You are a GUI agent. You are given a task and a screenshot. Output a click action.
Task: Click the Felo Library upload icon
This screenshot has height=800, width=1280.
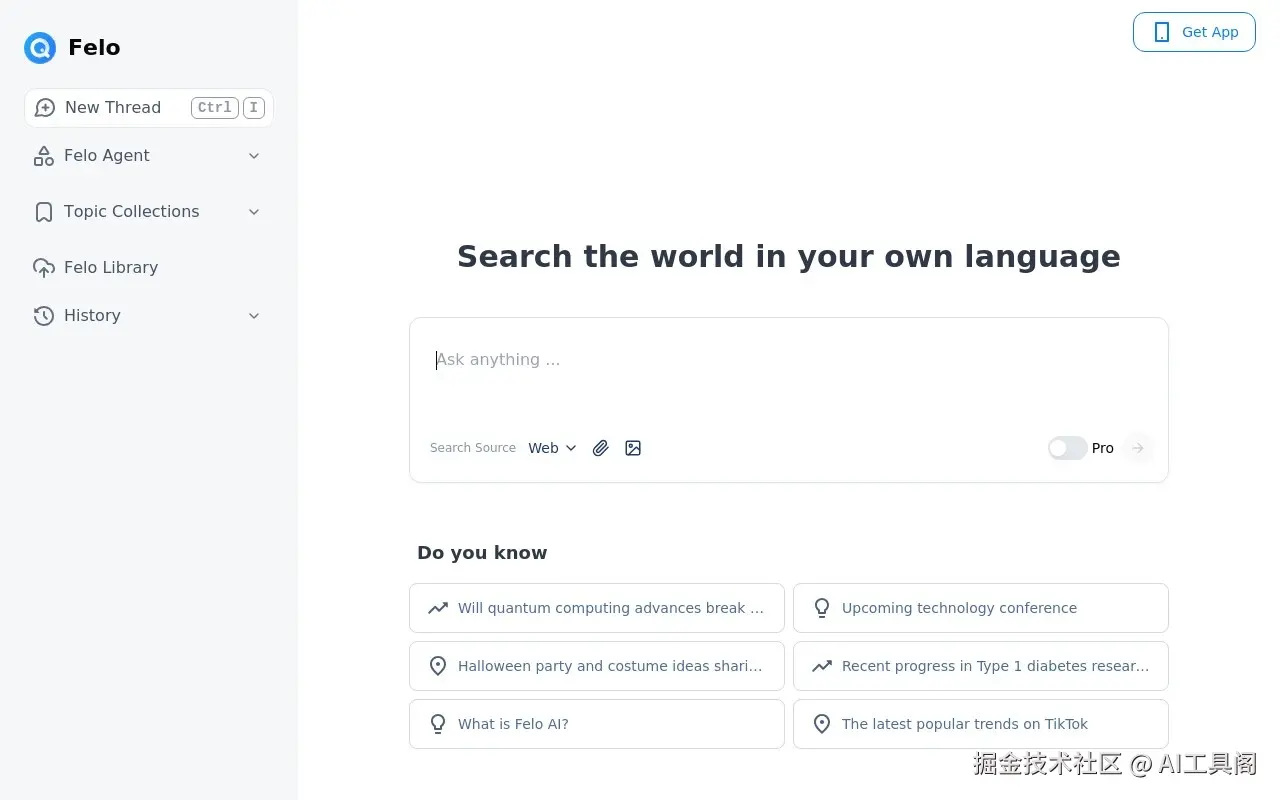click(x=44, y=268)
